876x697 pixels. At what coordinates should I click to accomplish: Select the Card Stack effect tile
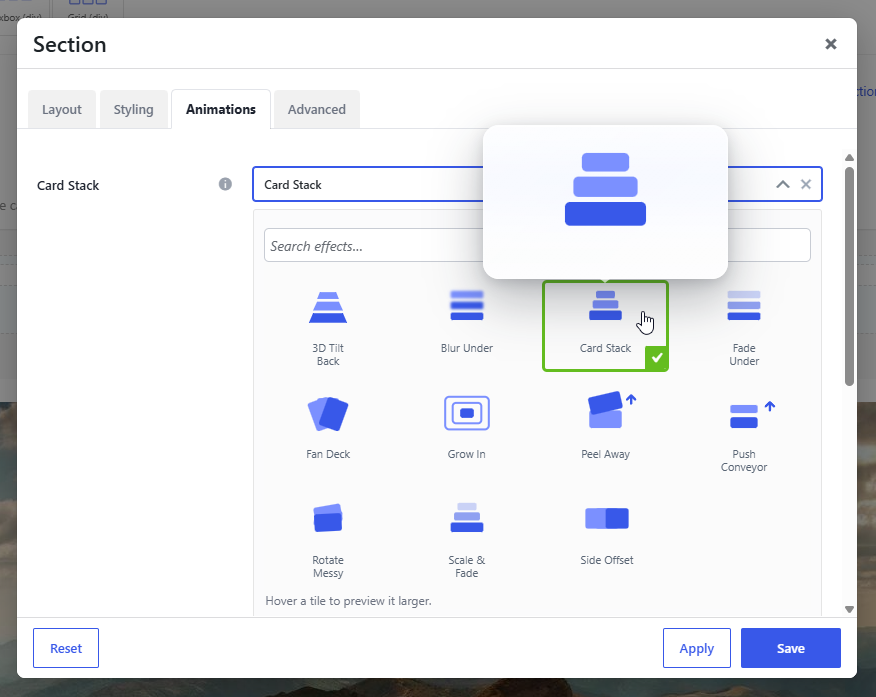point(605,327)
